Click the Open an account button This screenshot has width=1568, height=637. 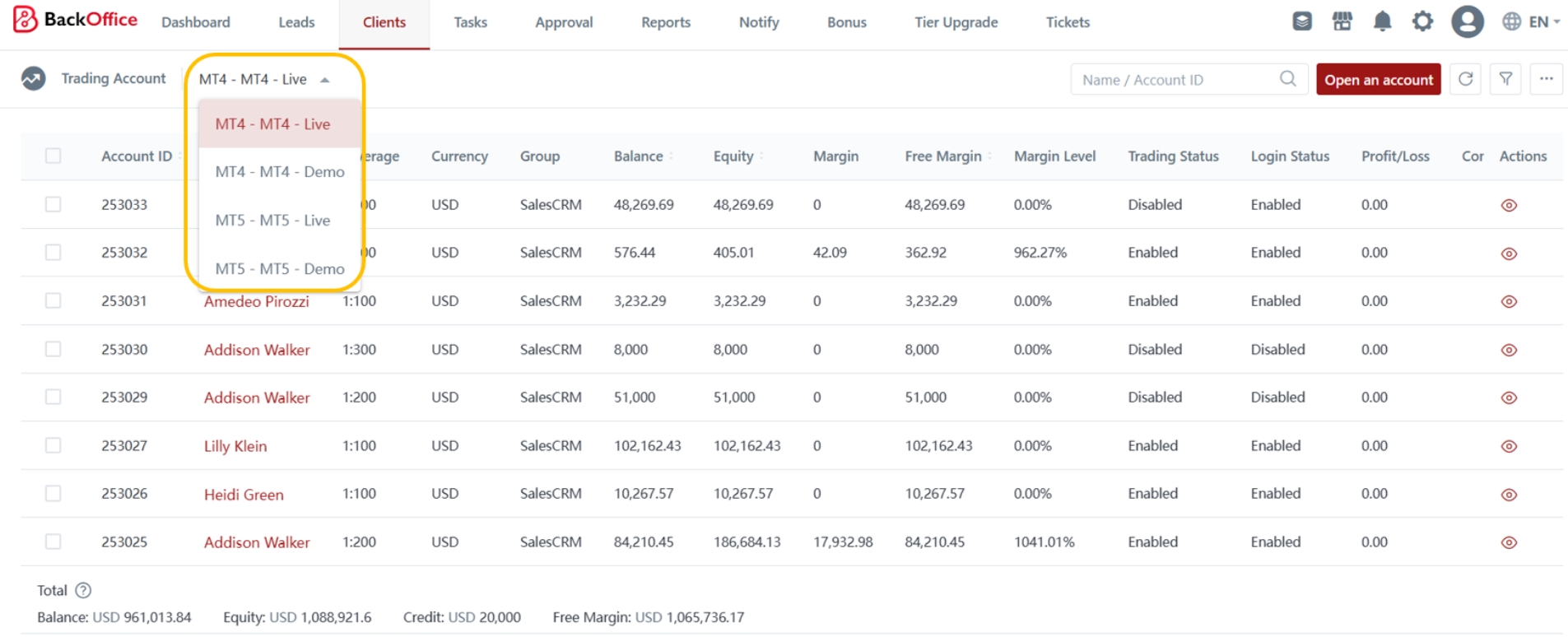coord(1378,80)
